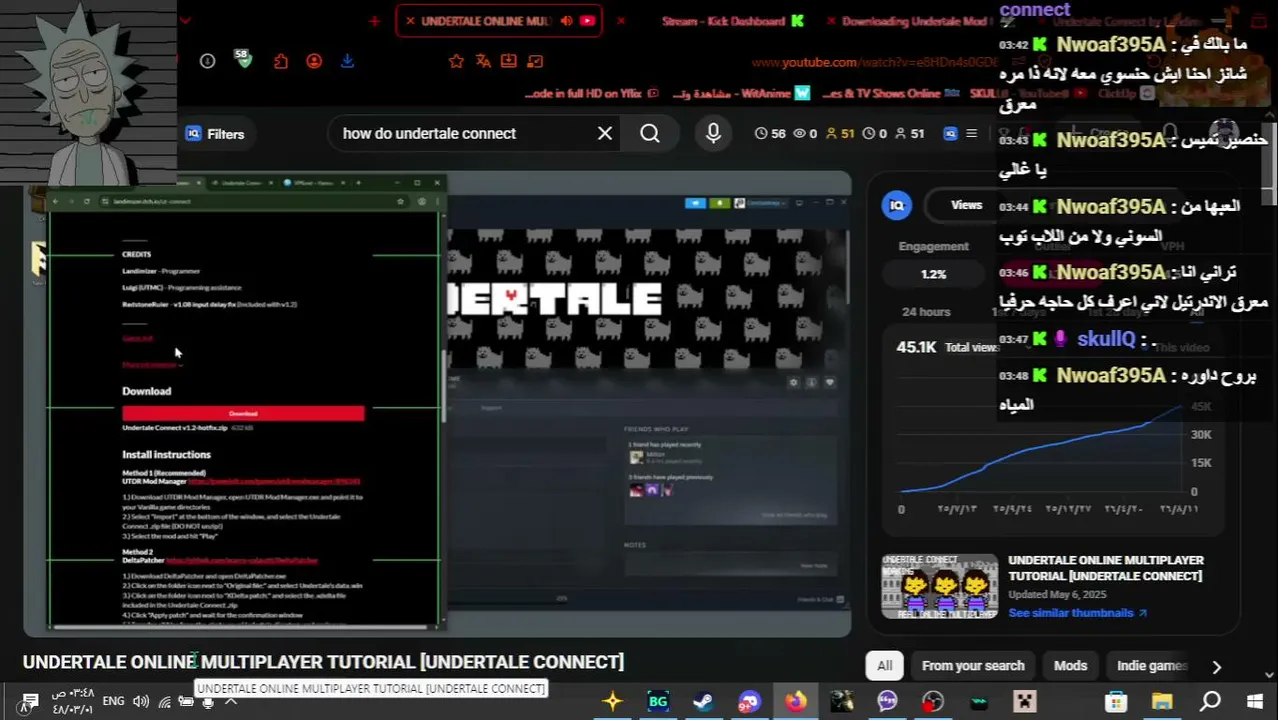
Task: Click the red Download button in the video
Action: 243,413
